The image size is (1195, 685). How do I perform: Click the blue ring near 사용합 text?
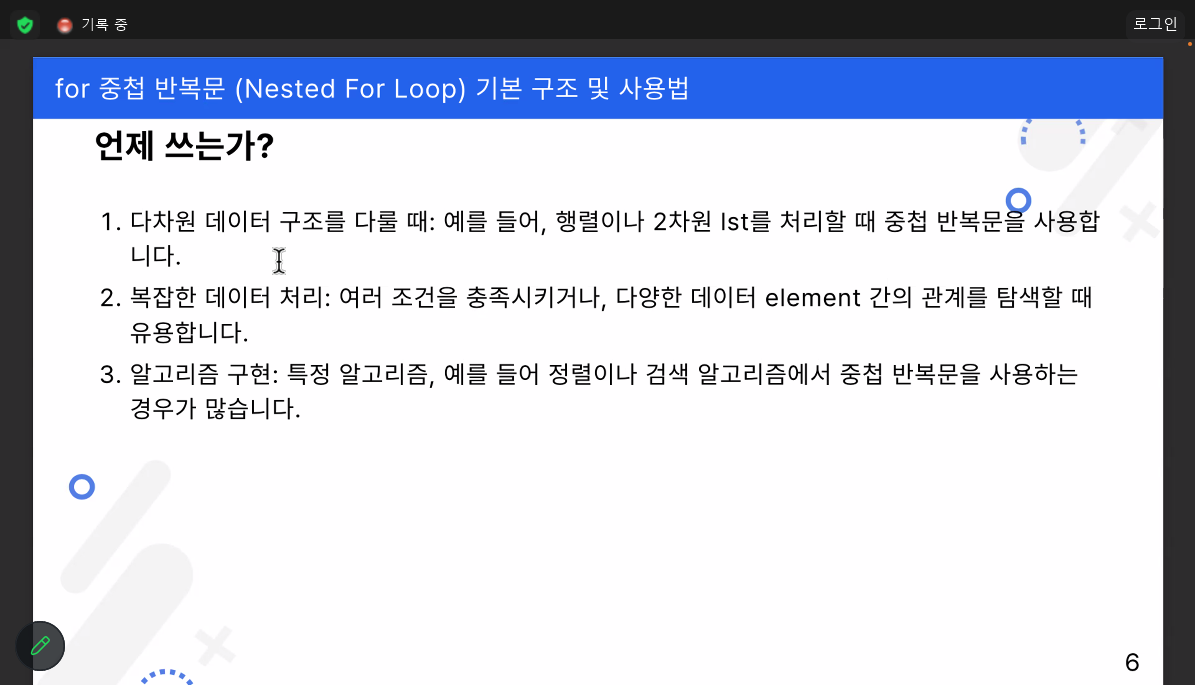[1018, 200]
